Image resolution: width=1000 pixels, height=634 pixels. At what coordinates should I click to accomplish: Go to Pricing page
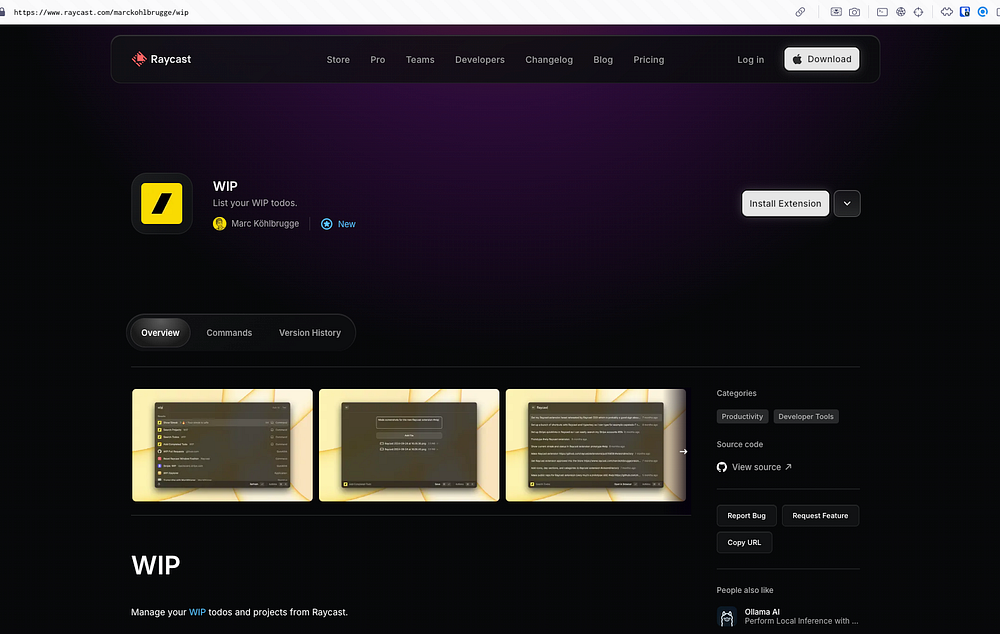(649, 59)
